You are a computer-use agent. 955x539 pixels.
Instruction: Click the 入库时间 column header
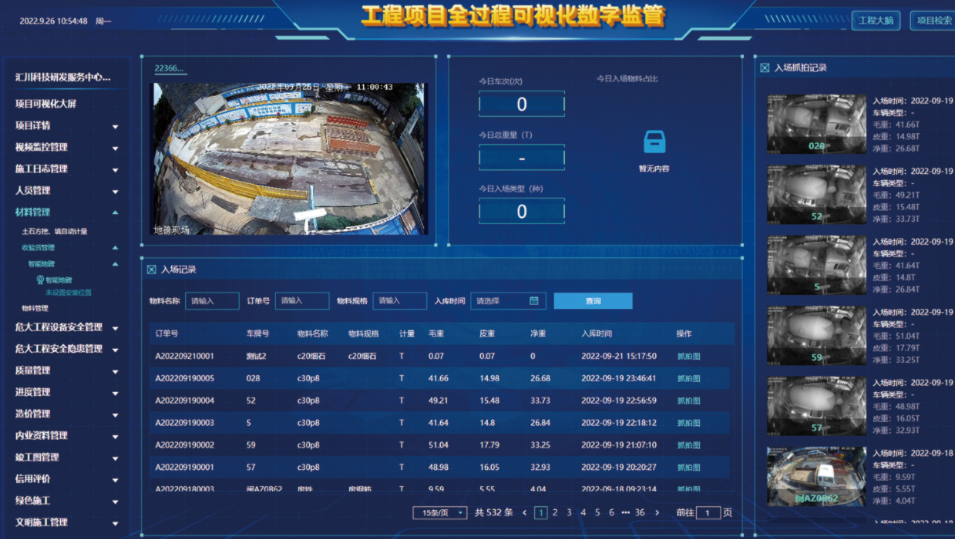pyautogui.click(x=596, y=334)
